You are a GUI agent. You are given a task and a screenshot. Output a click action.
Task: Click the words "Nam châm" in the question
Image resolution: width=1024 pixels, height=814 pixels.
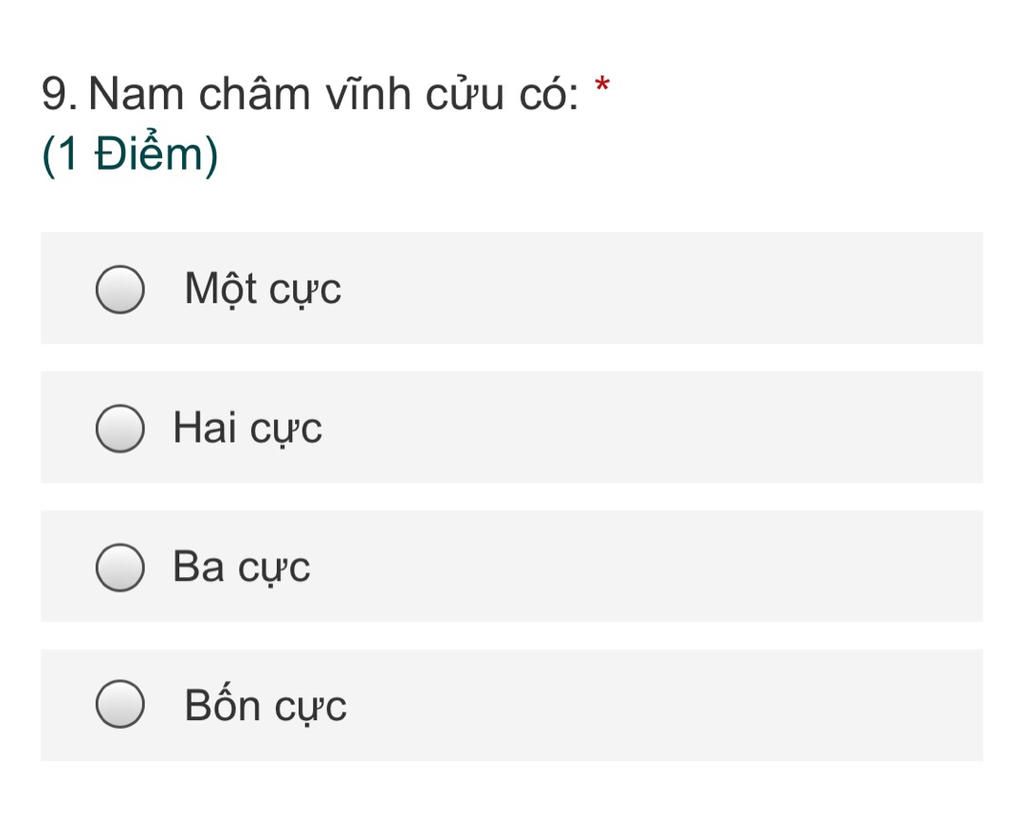coord(199,93)
